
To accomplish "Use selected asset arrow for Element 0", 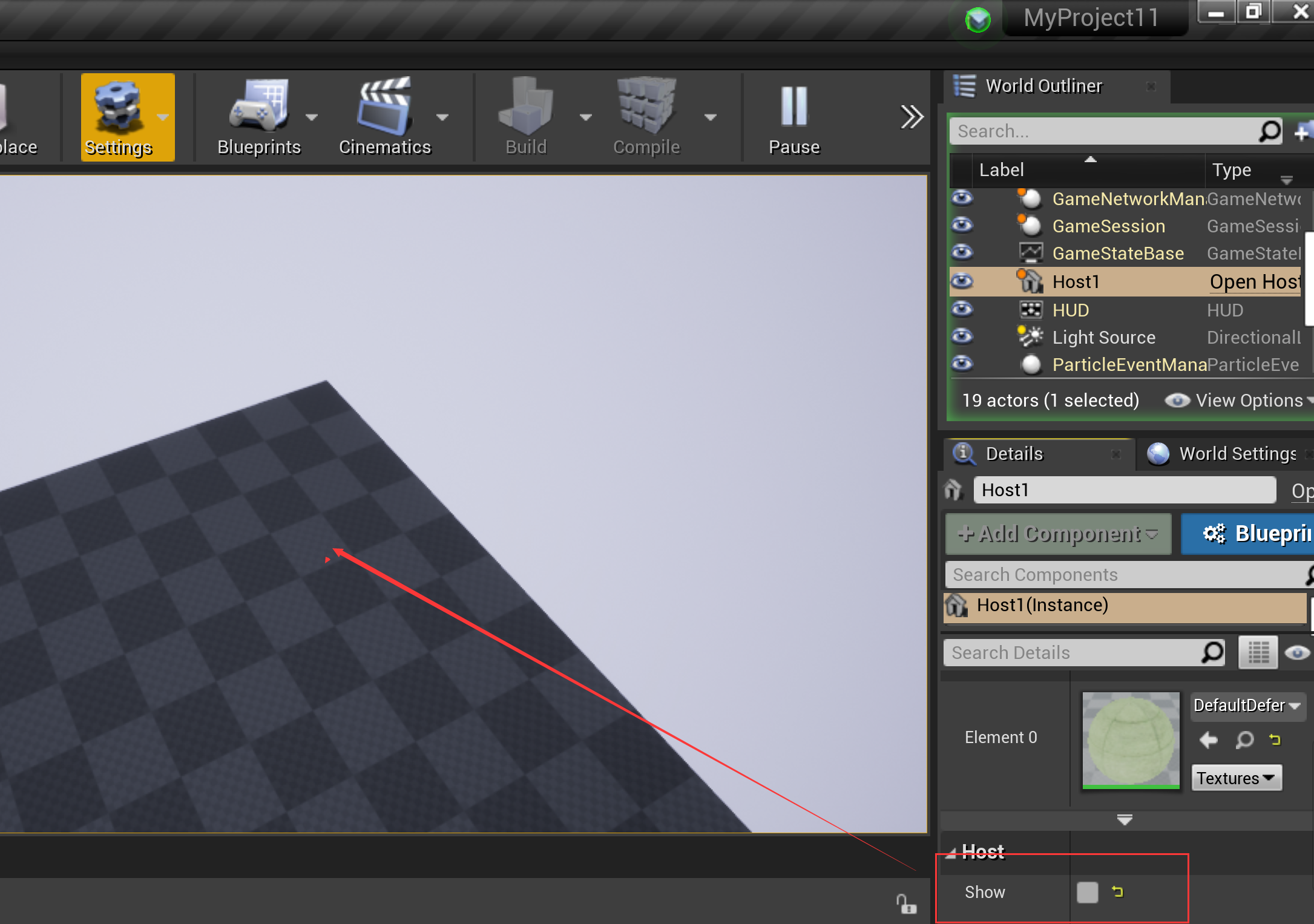I will pos(1208,739).
